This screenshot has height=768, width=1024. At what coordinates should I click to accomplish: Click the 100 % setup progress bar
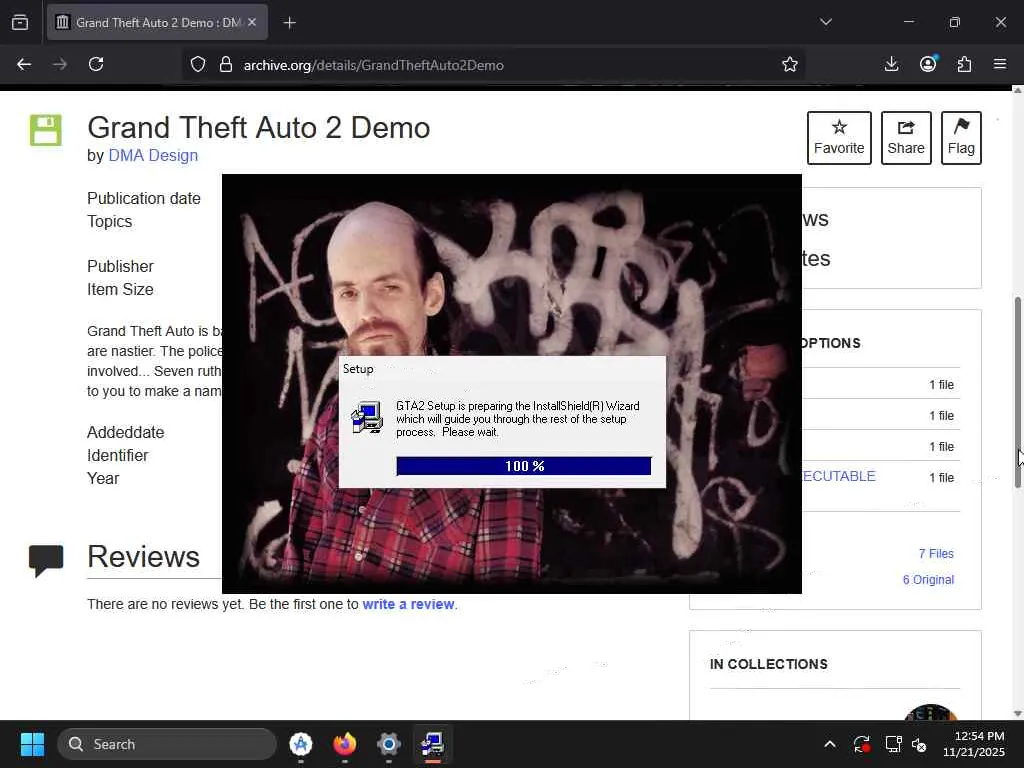(524, 466)
